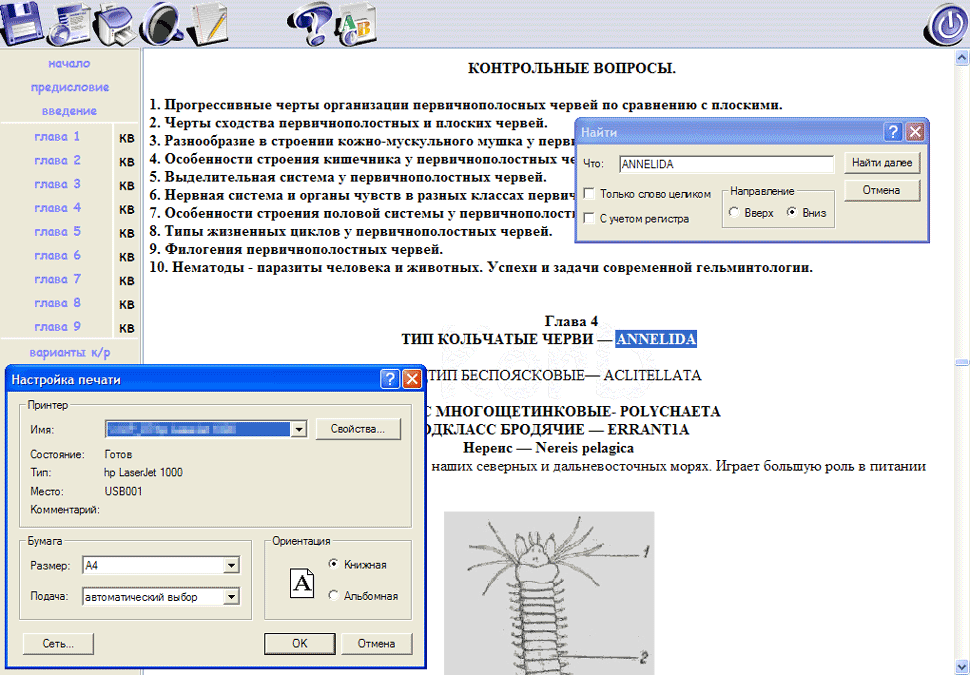Screen dimensions: 970x675
Task: Click help button in Настройка печати dialog
Action: tap(390, 379)
